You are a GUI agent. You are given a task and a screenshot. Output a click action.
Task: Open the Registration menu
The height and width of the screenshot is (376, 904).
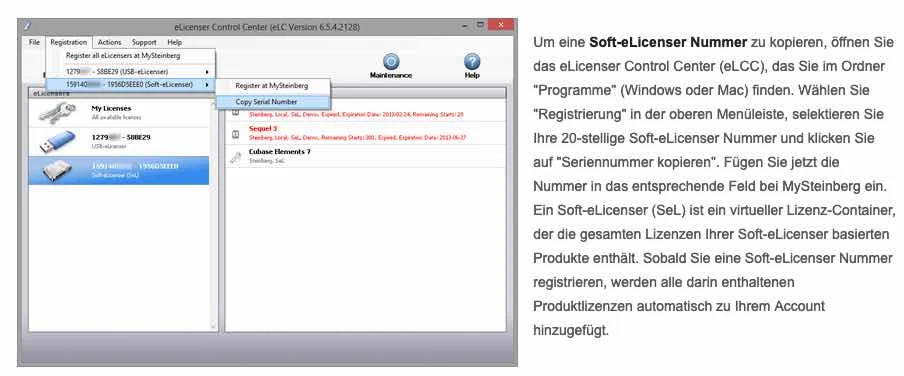pyautogui.click(x=69, y=42)
